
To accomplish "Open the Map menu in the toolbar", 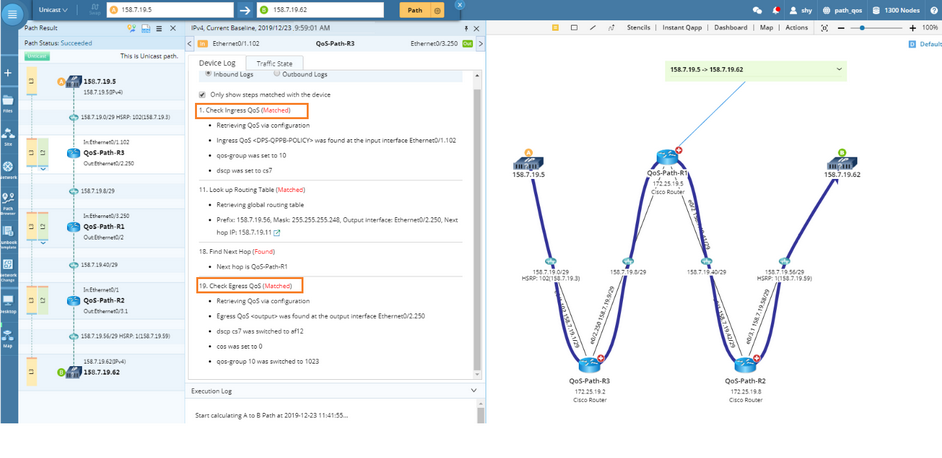I will click(767, 28).
